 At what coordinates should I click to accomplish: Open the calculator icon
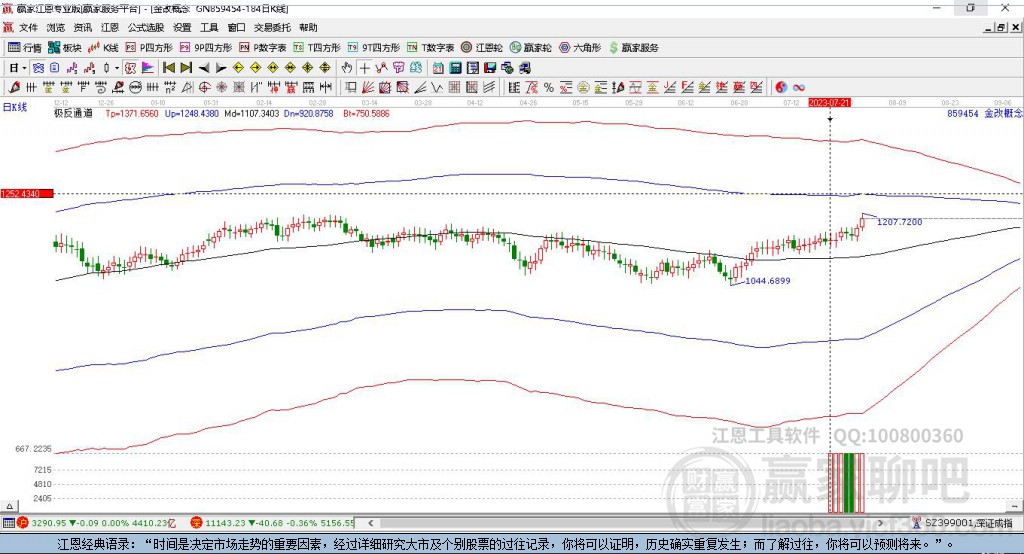point(455,68)
